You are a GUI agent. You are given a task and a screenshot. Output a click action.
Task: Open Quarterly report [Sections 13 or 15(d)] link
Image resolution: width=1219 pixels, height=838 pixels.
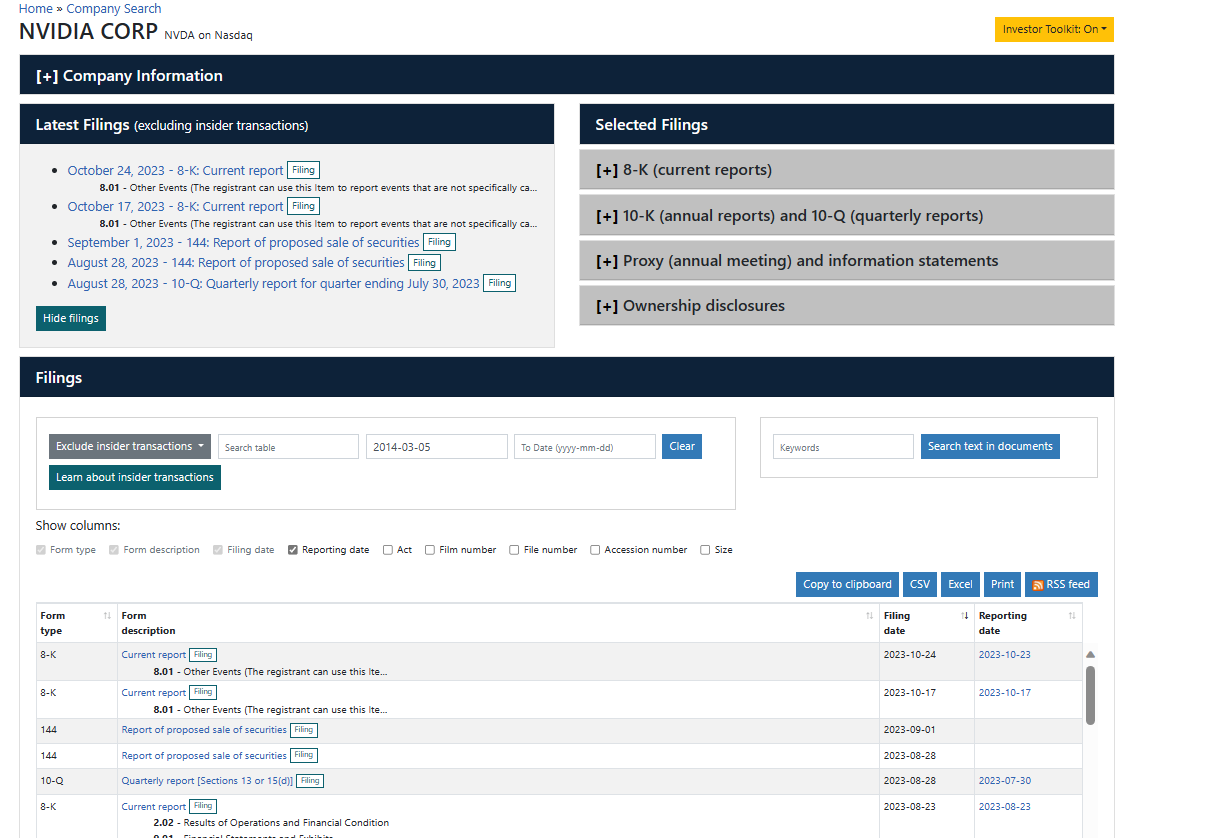[208, 781]
